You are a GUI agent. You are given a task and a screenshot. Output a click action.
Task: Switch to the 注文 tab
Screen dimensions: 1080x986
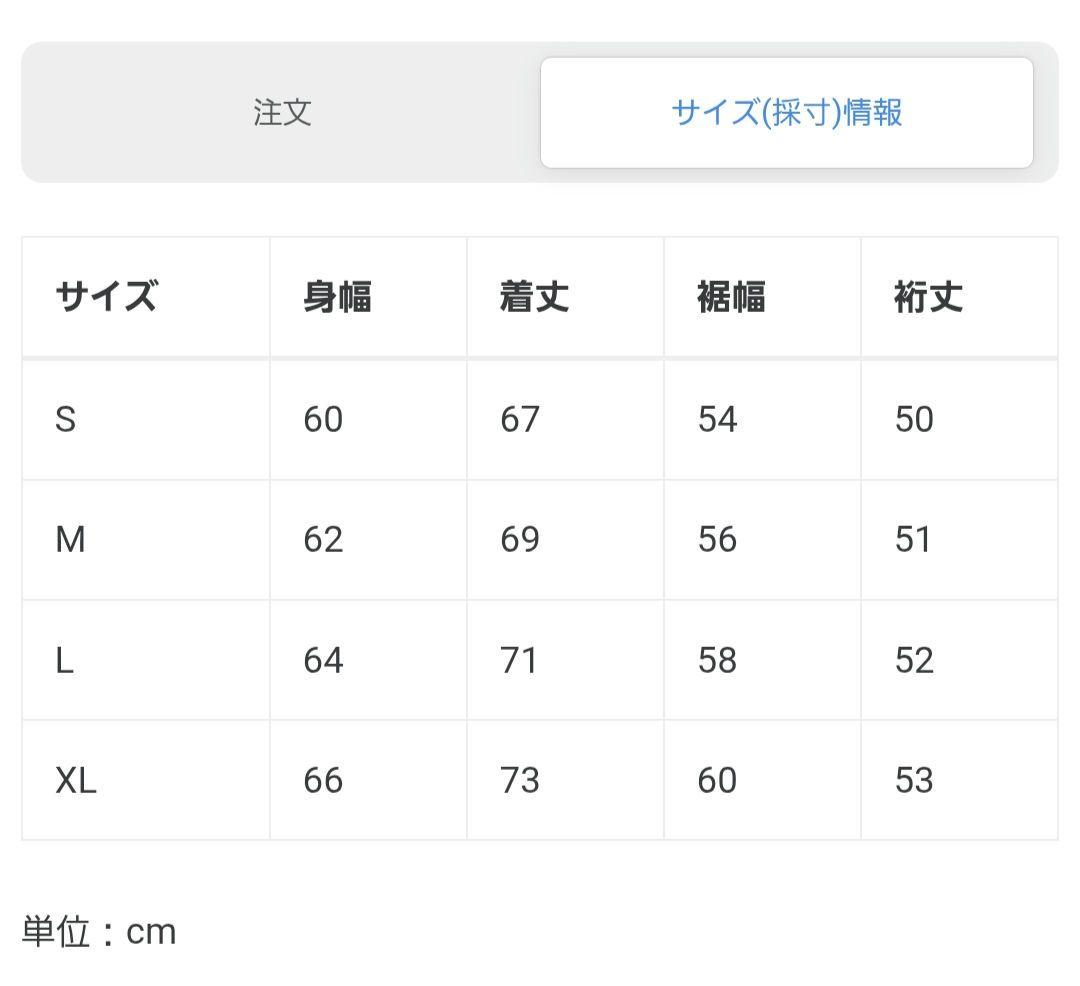(x=280, y=112)
